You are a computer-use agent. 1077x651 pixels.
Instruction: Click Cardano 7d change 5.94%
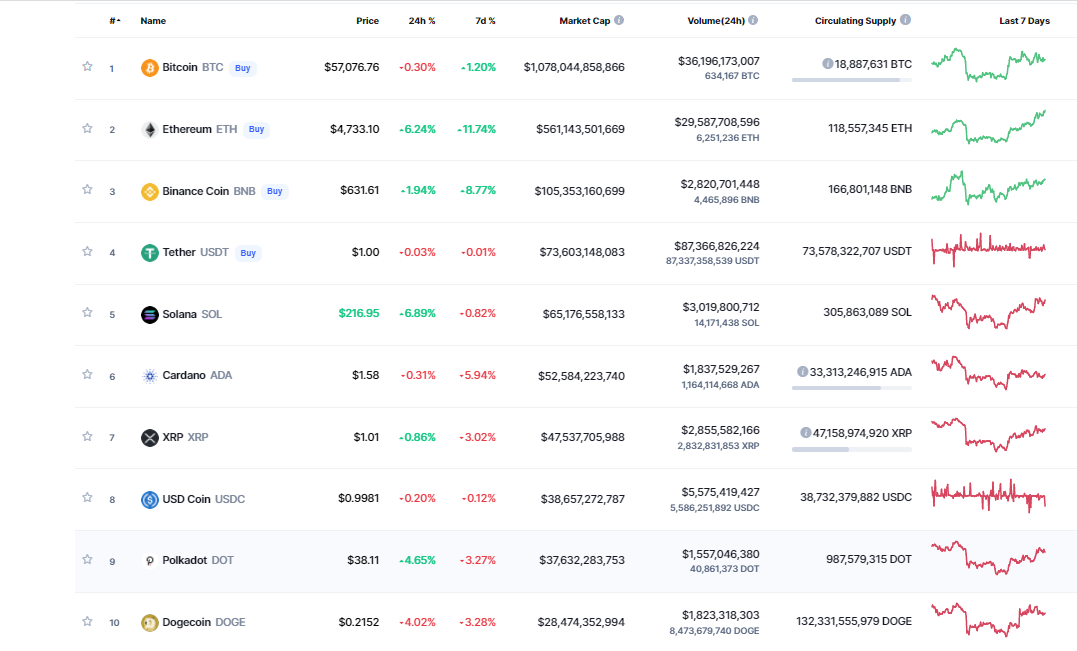pos(477,376)
